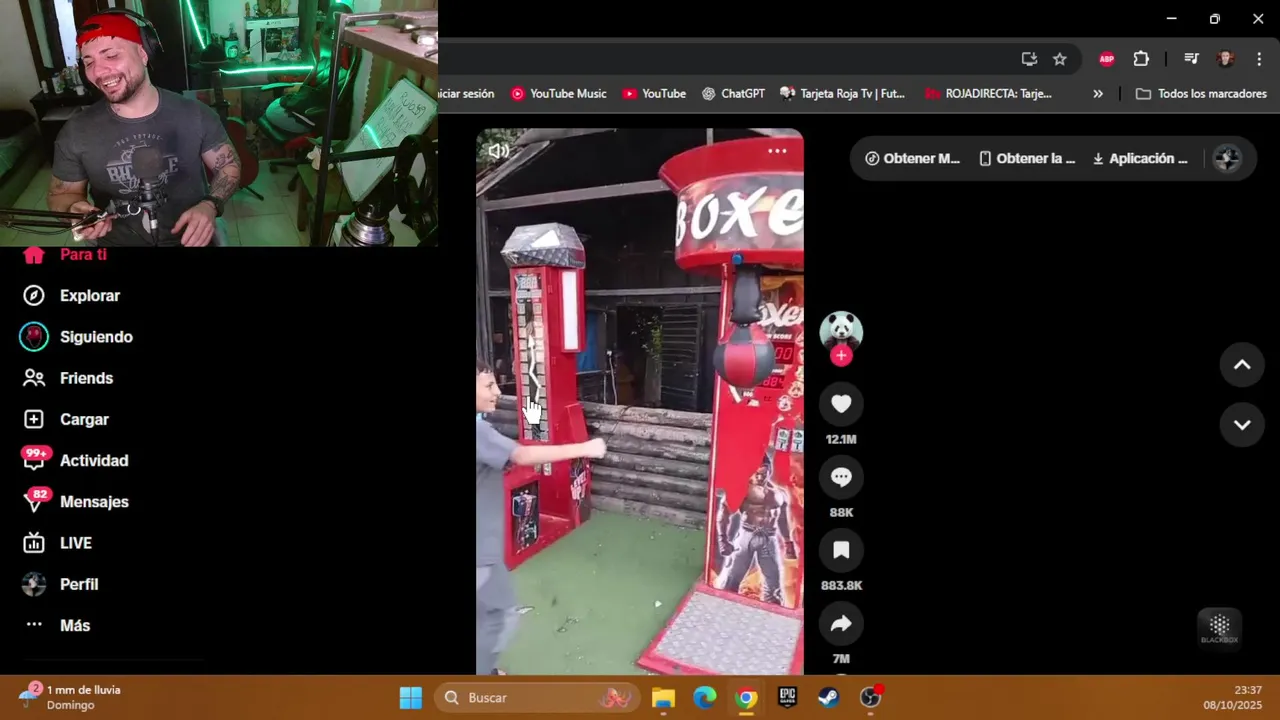
Task: Click the Explorar compass icon
Action: (x=34, y=296)
